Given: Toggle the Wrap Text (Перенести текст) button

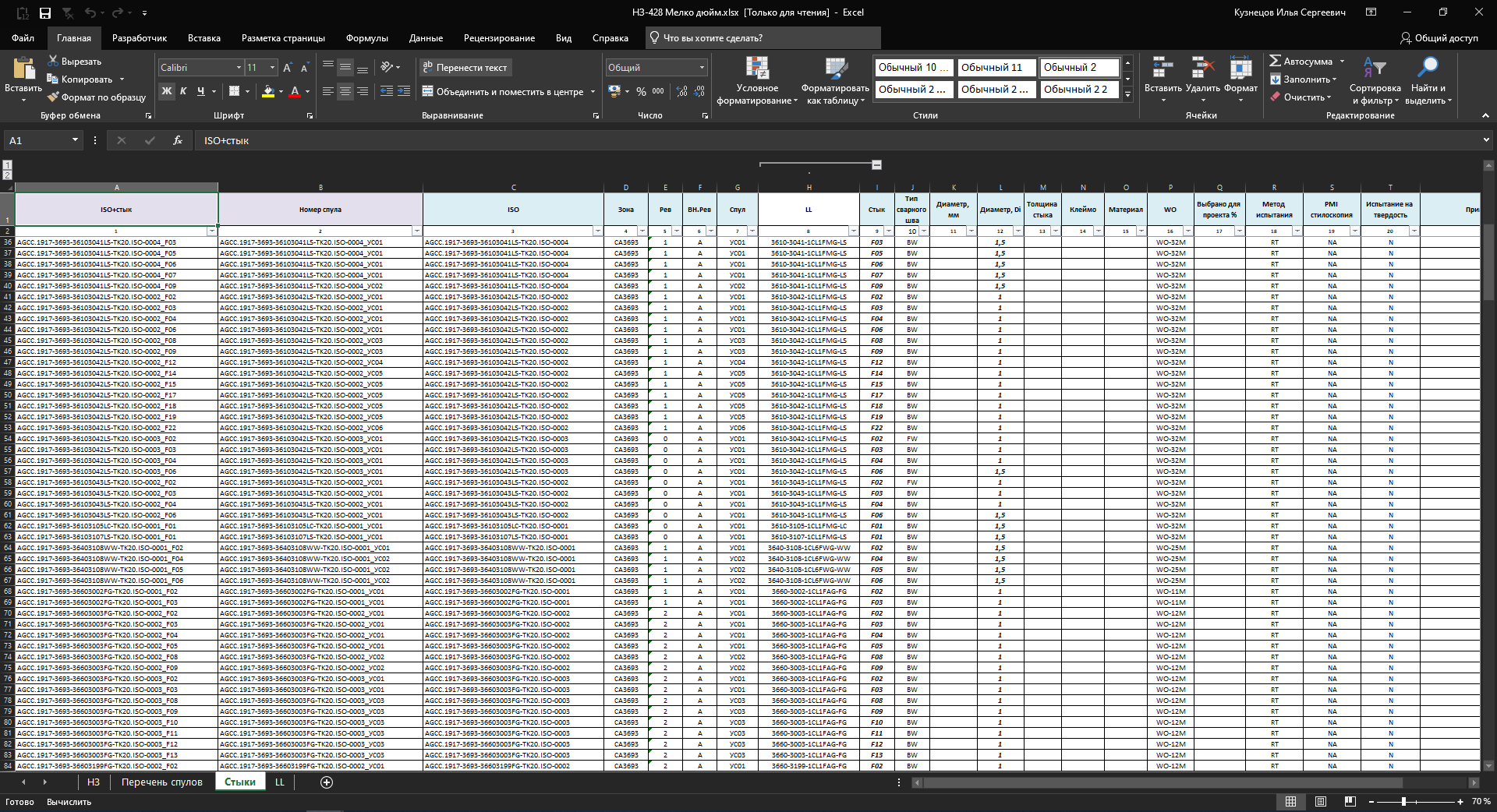Looking at the screenshot, I should click(465, 68).
